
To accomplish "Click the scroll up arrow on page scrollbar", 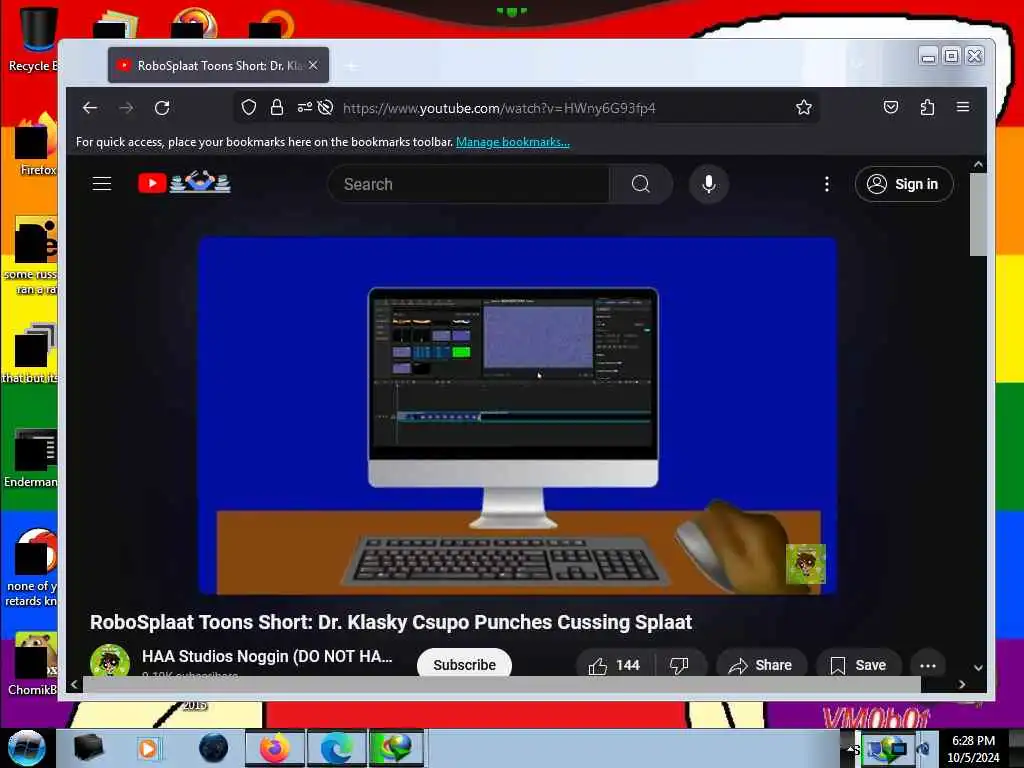I will click(x=978, y=165).
